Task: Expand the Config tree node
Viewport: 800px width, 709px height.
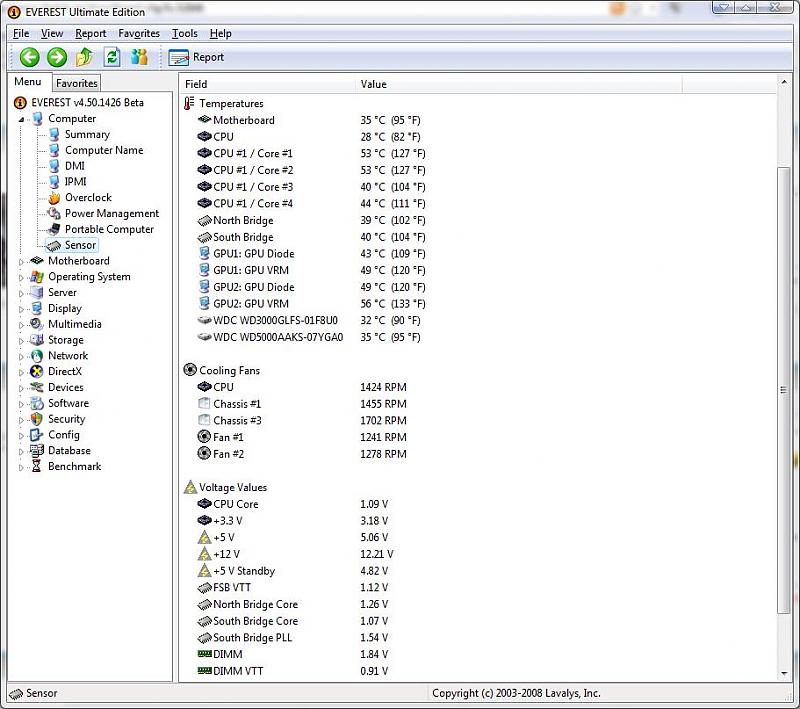Action: 21,436
